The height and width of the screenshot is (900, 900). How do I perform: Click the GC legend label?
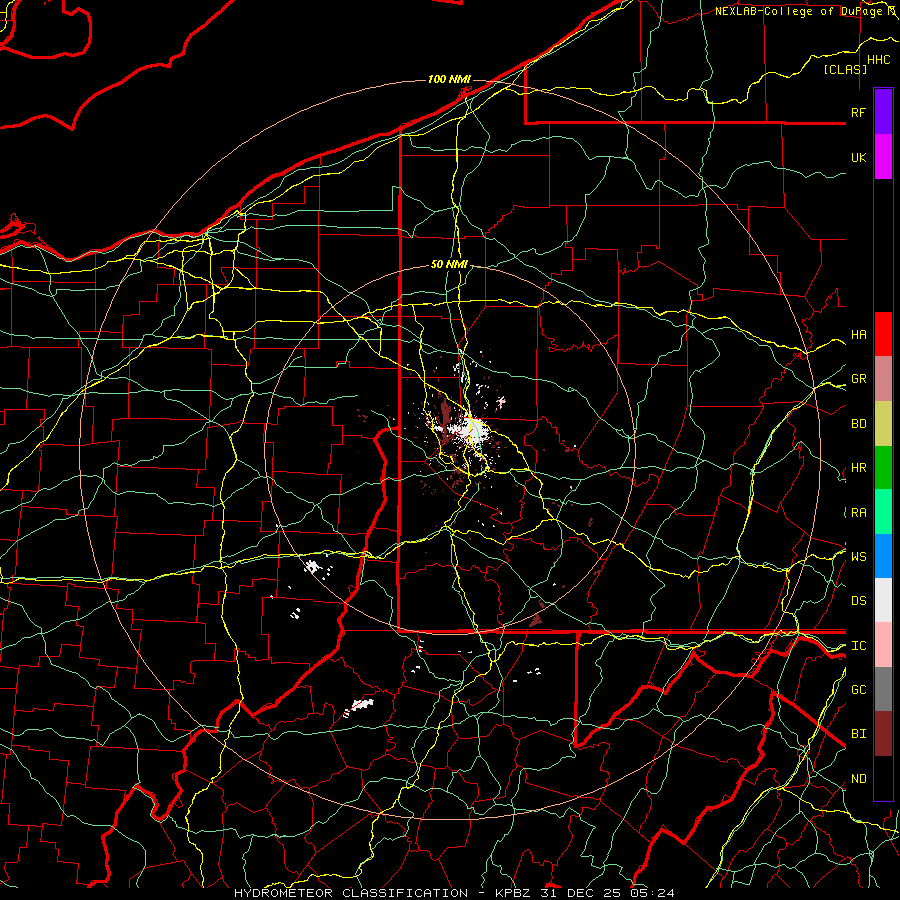tap(858, 690)
